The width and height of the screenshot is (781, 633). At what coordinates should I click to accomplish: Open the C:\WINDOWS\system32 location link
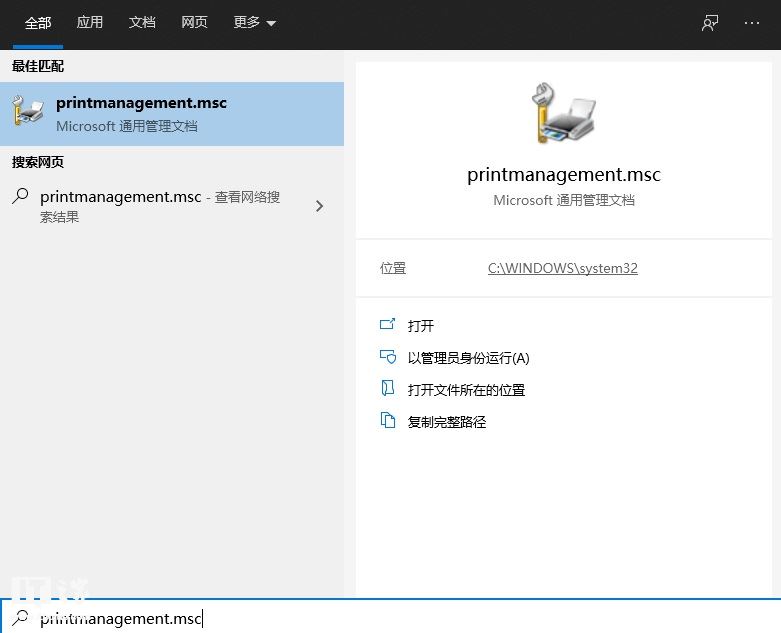click(x=562, y=268)
